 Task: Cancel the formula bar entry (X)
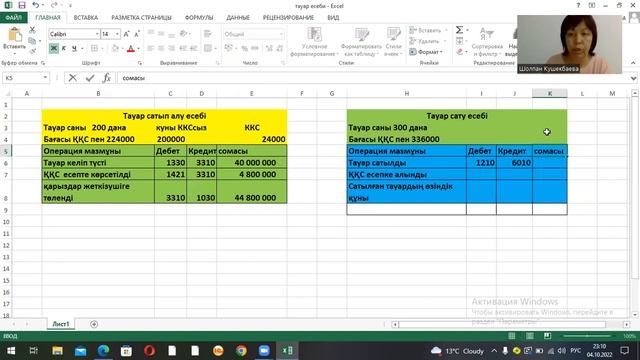73,78
